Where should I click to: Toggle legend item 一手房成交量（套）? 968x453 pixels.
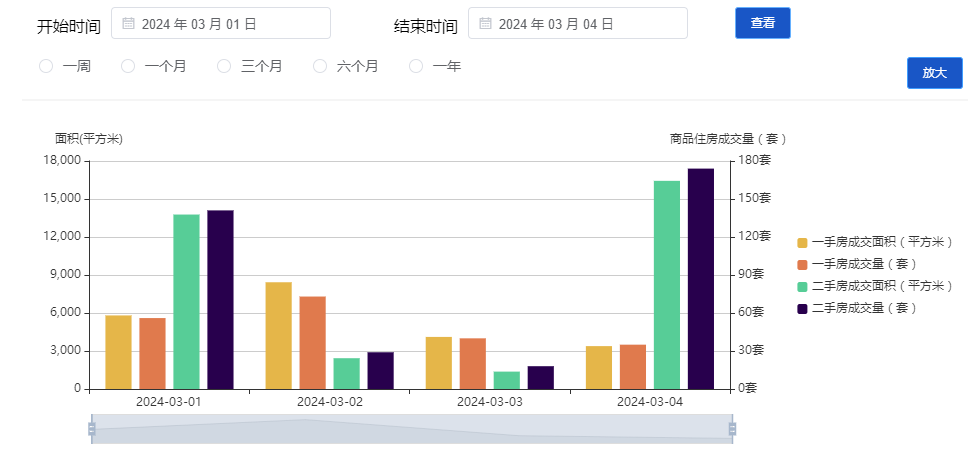click(857, 264)
